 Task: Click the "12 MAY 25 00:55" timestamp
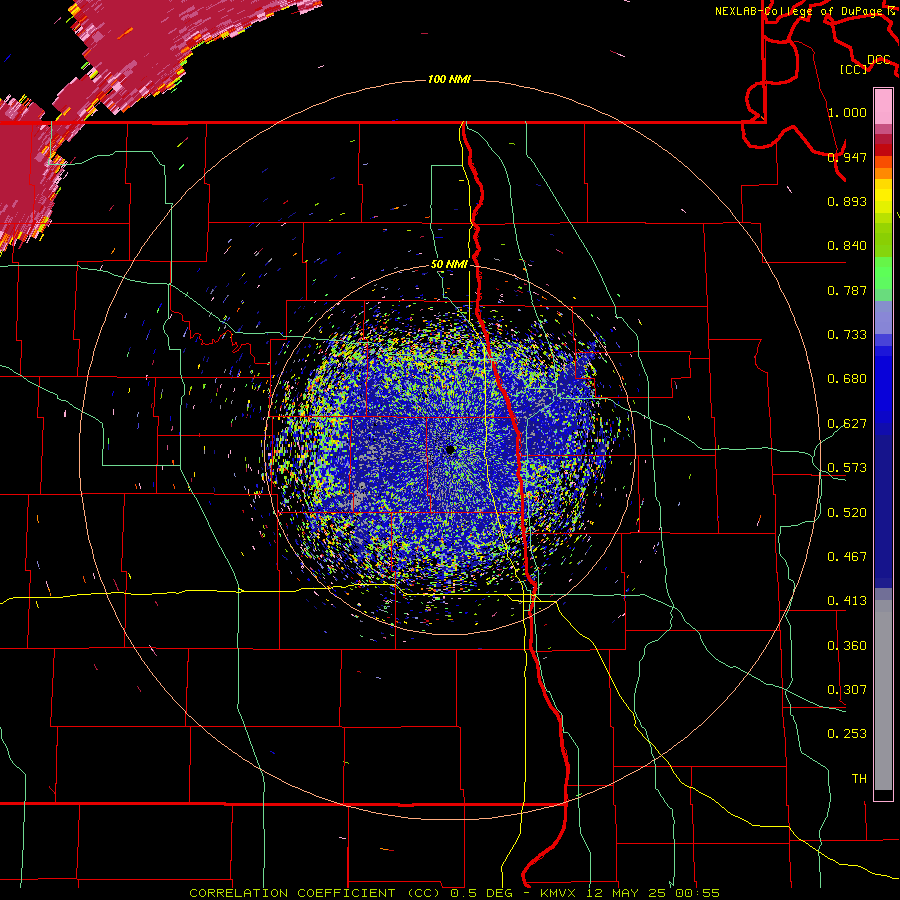point(653,893)
